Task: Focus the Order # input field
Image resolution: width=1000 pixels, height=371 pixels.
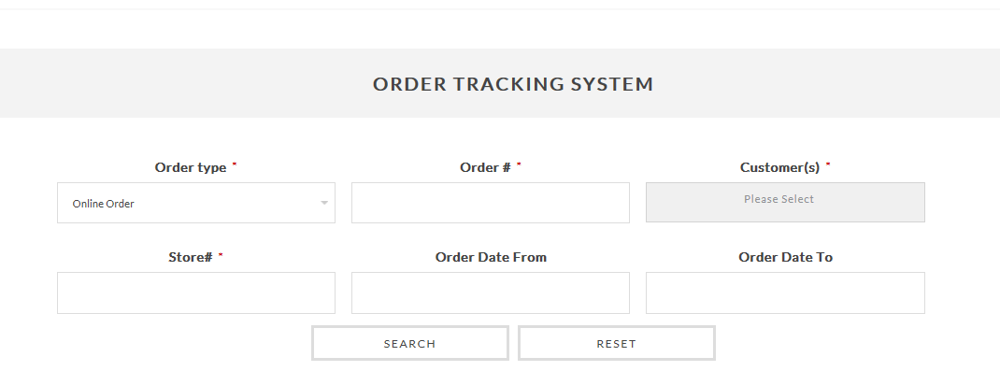Action: click(x=490, y=203)
